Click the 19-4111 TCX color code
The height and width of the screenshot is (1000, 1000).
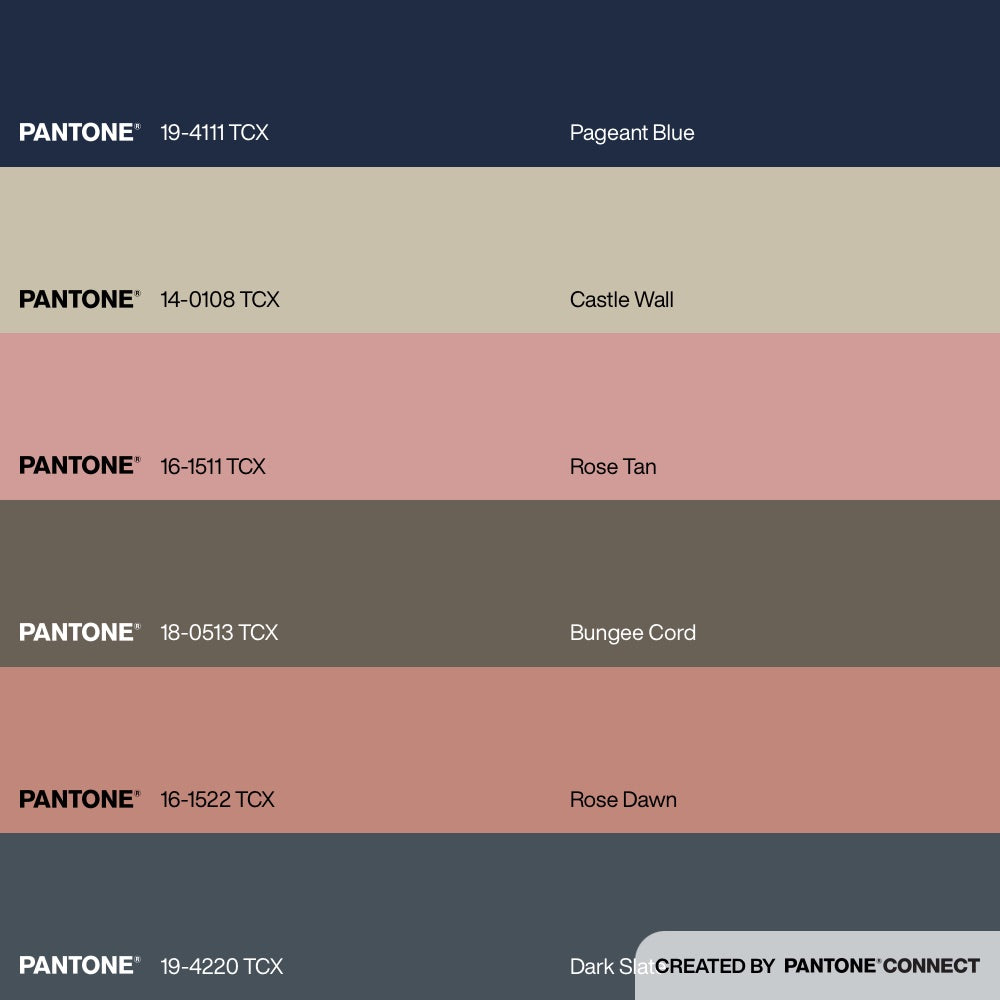click(x=214, y=132)
